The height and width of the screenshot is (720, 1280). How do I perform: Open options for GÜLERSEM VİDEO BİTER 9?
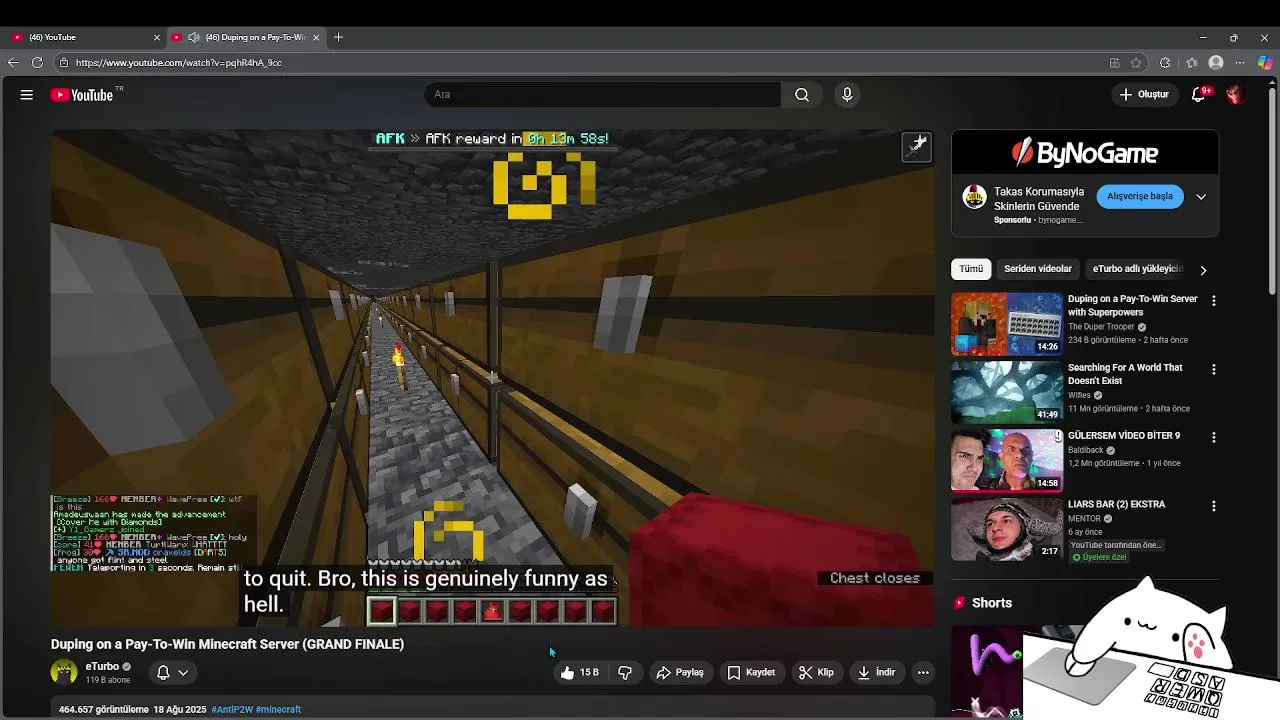[x=1214, y=437]
